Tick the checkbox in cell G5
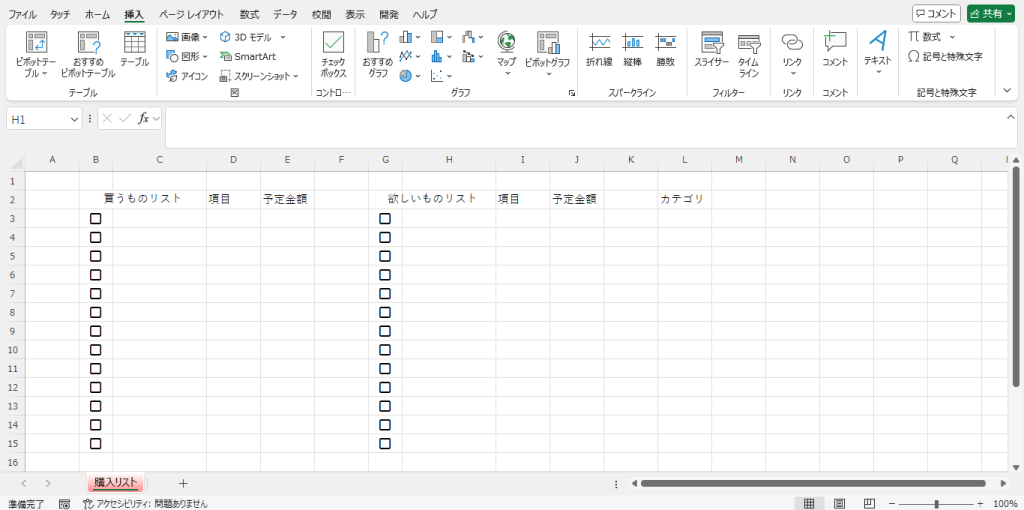Viewport: 1024px width, 510px height. 385,256
